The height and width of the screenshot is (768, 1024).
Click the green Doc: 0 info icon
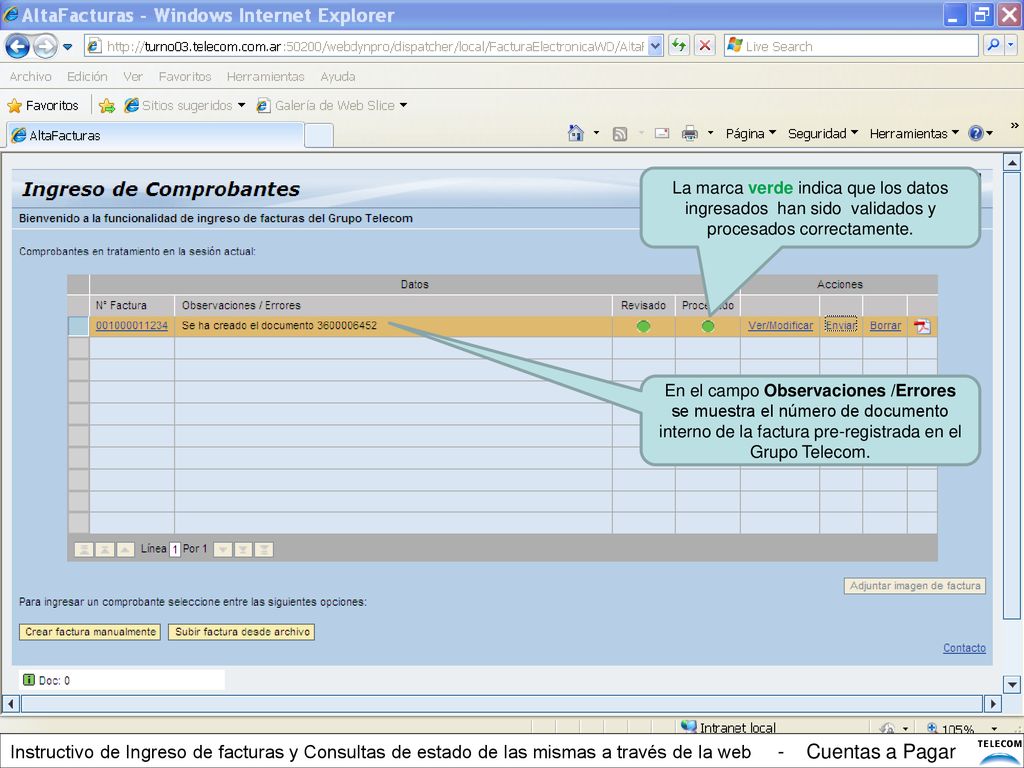[29, 680]
